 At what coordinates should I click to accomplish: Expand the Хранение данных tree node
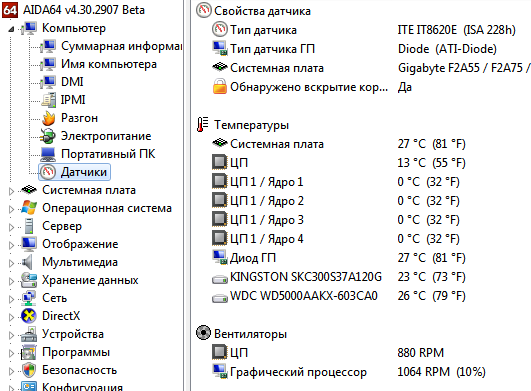coord(11,281)
